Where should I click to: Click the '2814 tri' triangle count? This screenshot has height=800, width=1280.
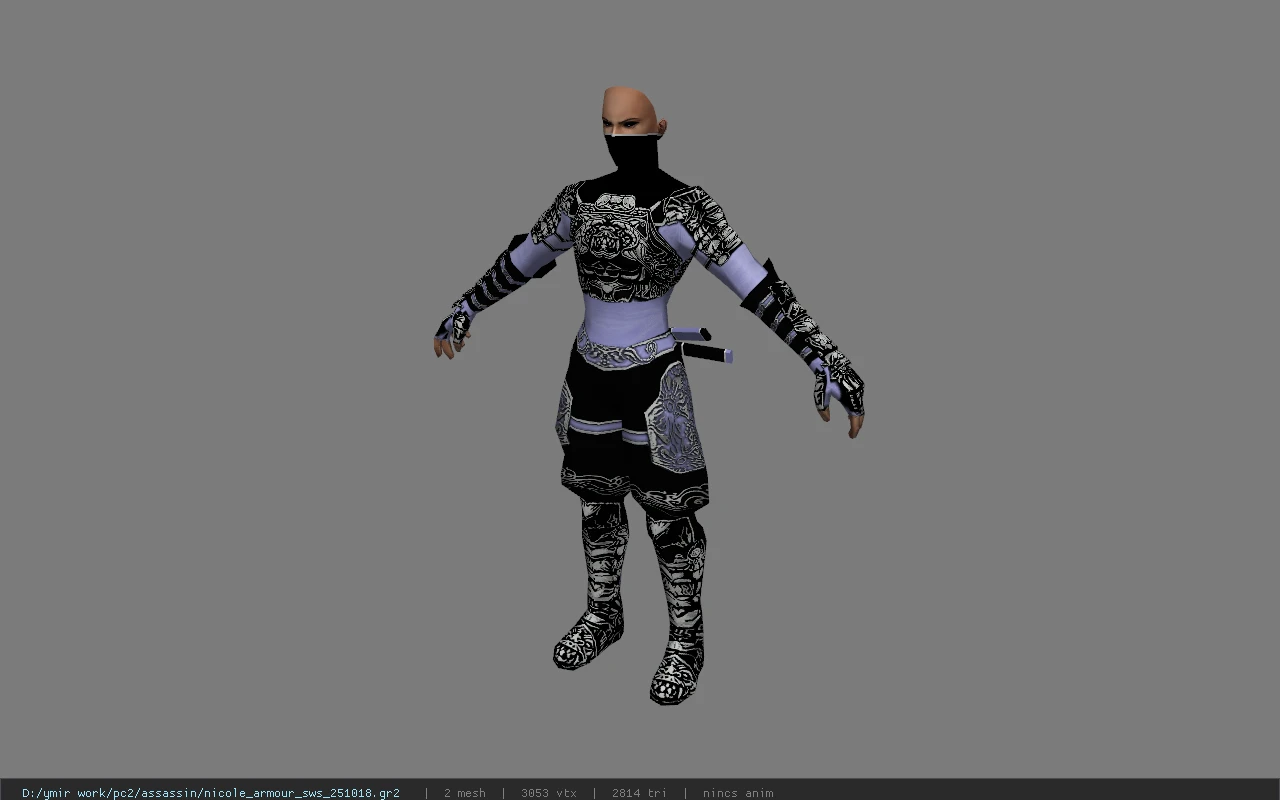click(639, 793)
